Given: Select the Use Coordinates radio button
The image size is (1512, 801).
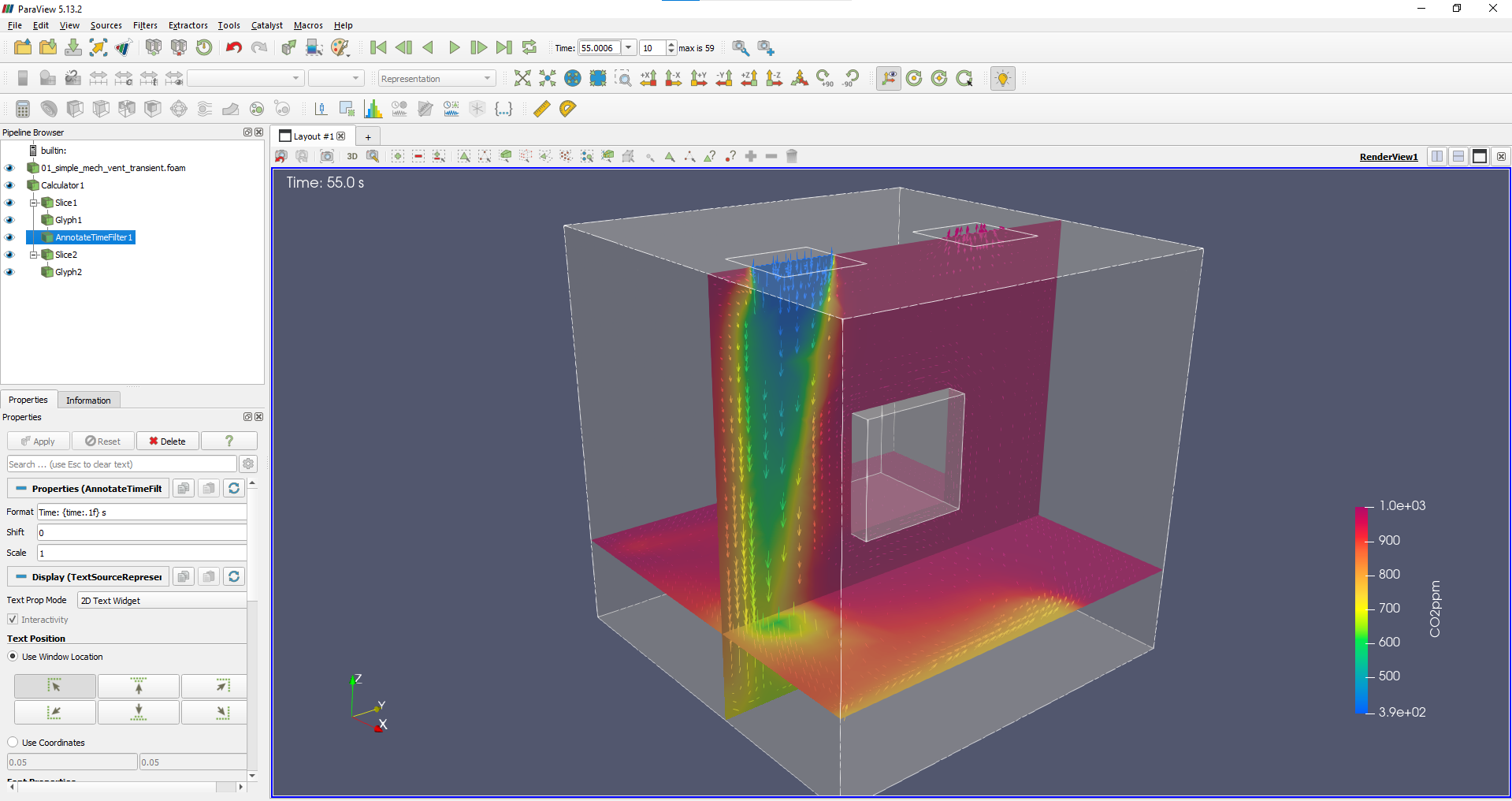Looking at the screenshot, I should point(13,743).
